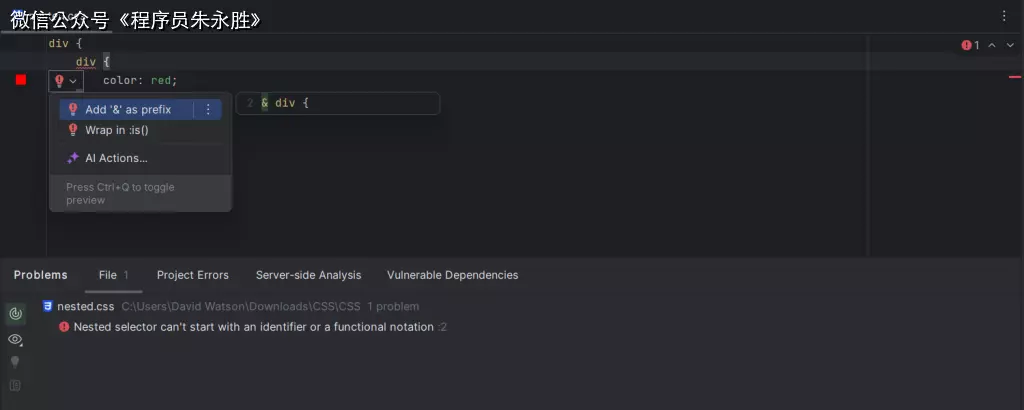Click the bottom panel icon in Problems sidebar

[15, 385]
